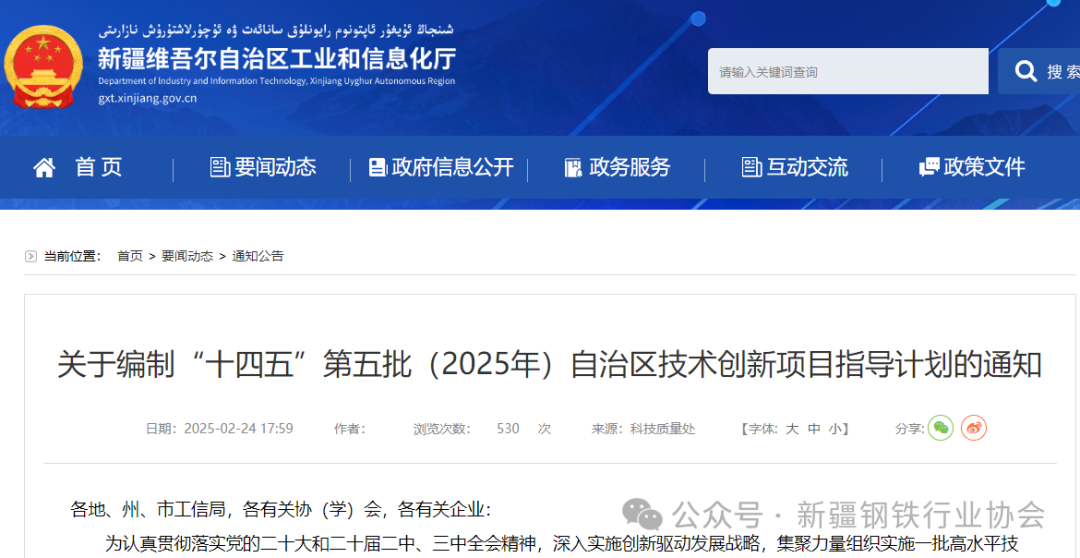Image resolution: width=1080 pixels, height=558 pixels.
Task: Click the 搜索 search button text
Action: click(x=1063, y=72)
